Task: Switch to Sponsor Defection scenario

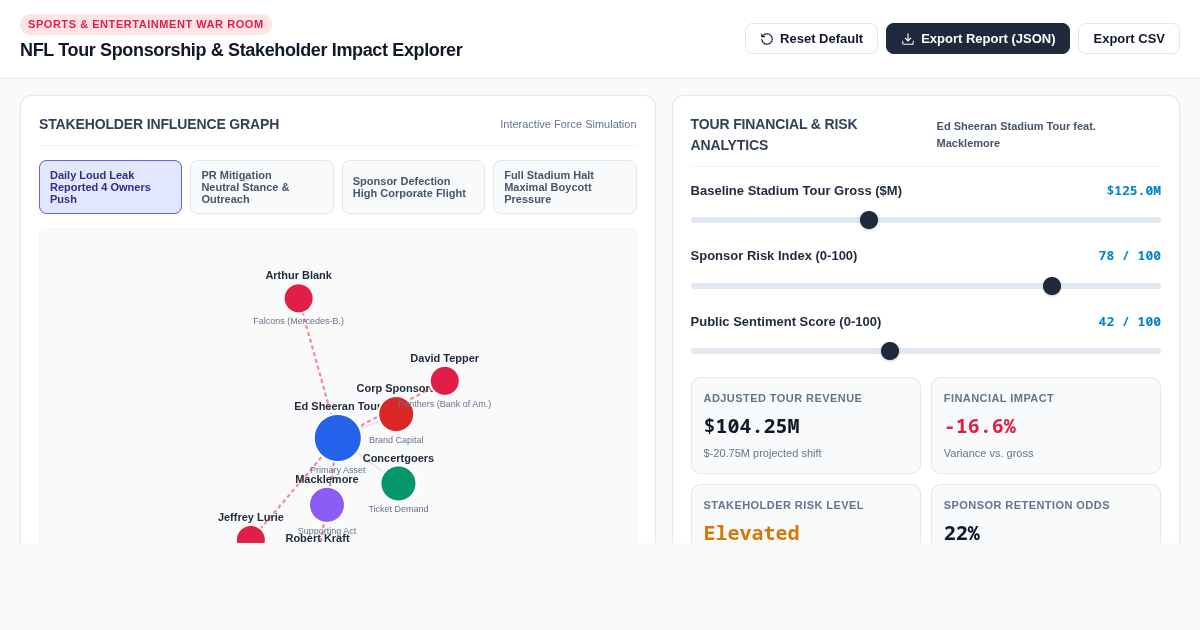Action: 413,187
